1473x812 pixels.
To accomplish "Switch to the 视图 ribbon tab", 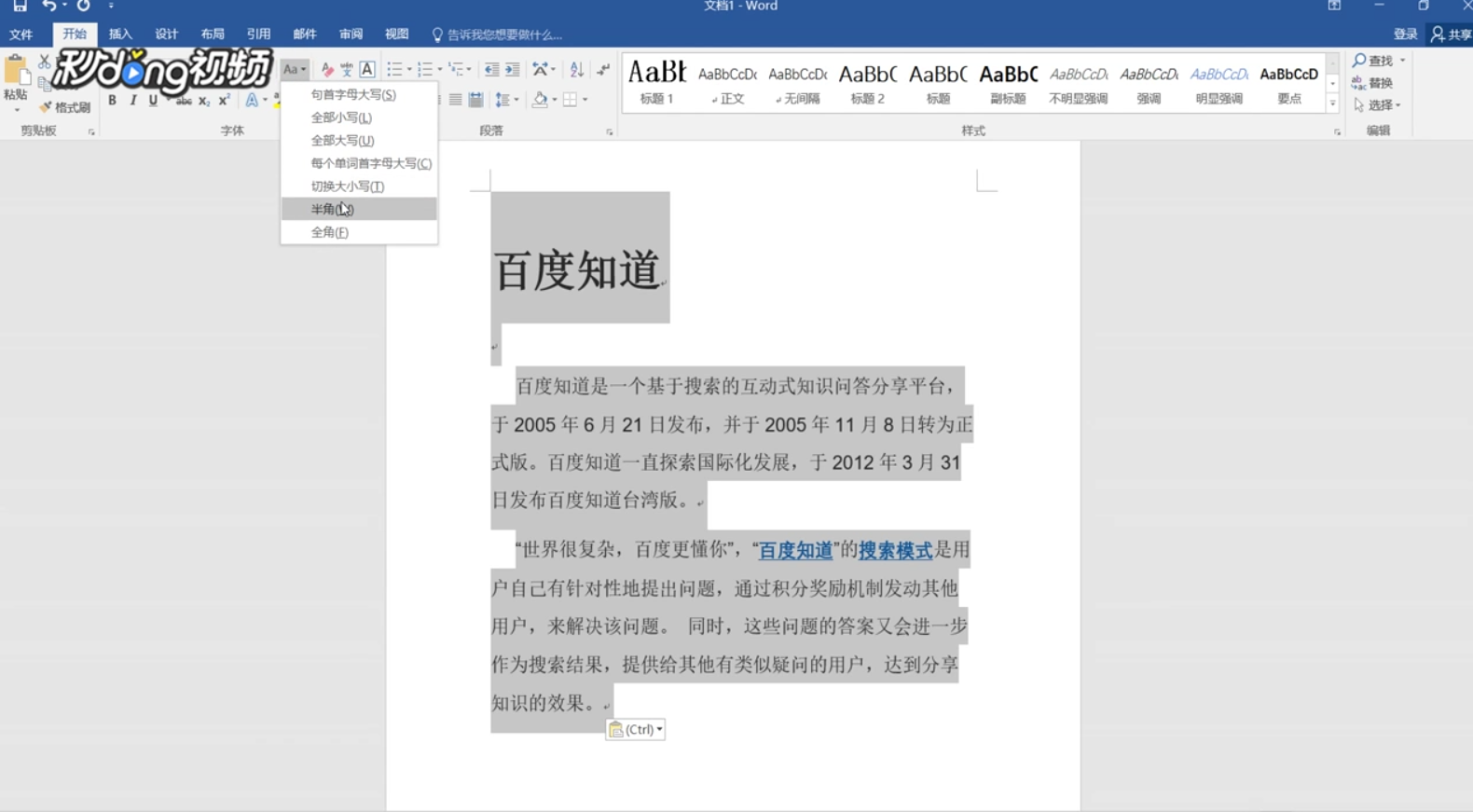I will [396, 34].
